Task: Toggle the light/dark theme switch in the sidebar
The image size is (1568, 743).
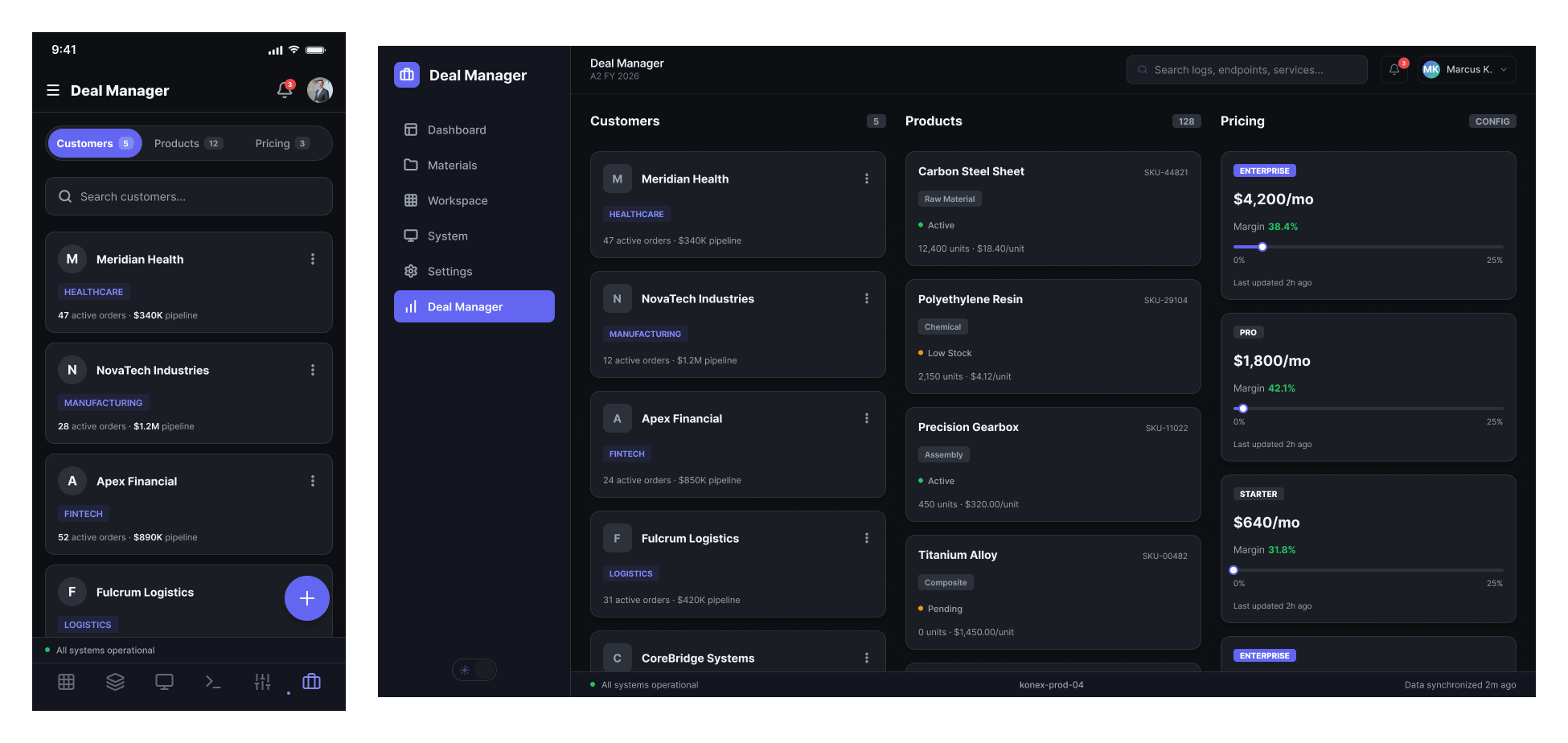Action: [x=474, y=670]
